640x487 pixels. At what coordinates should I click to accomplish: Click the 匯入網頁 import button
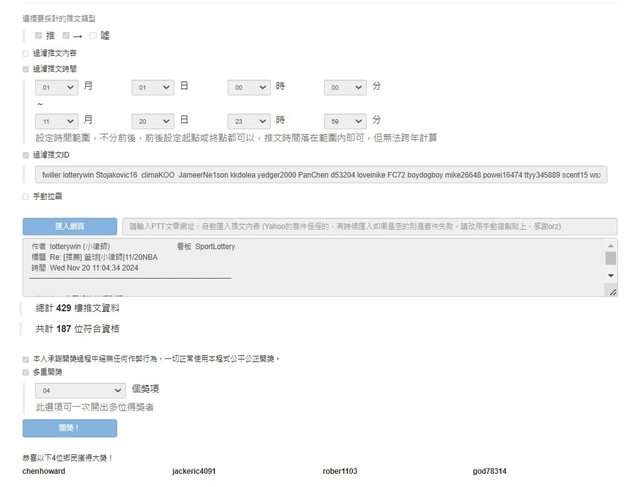tap(69, 226)
